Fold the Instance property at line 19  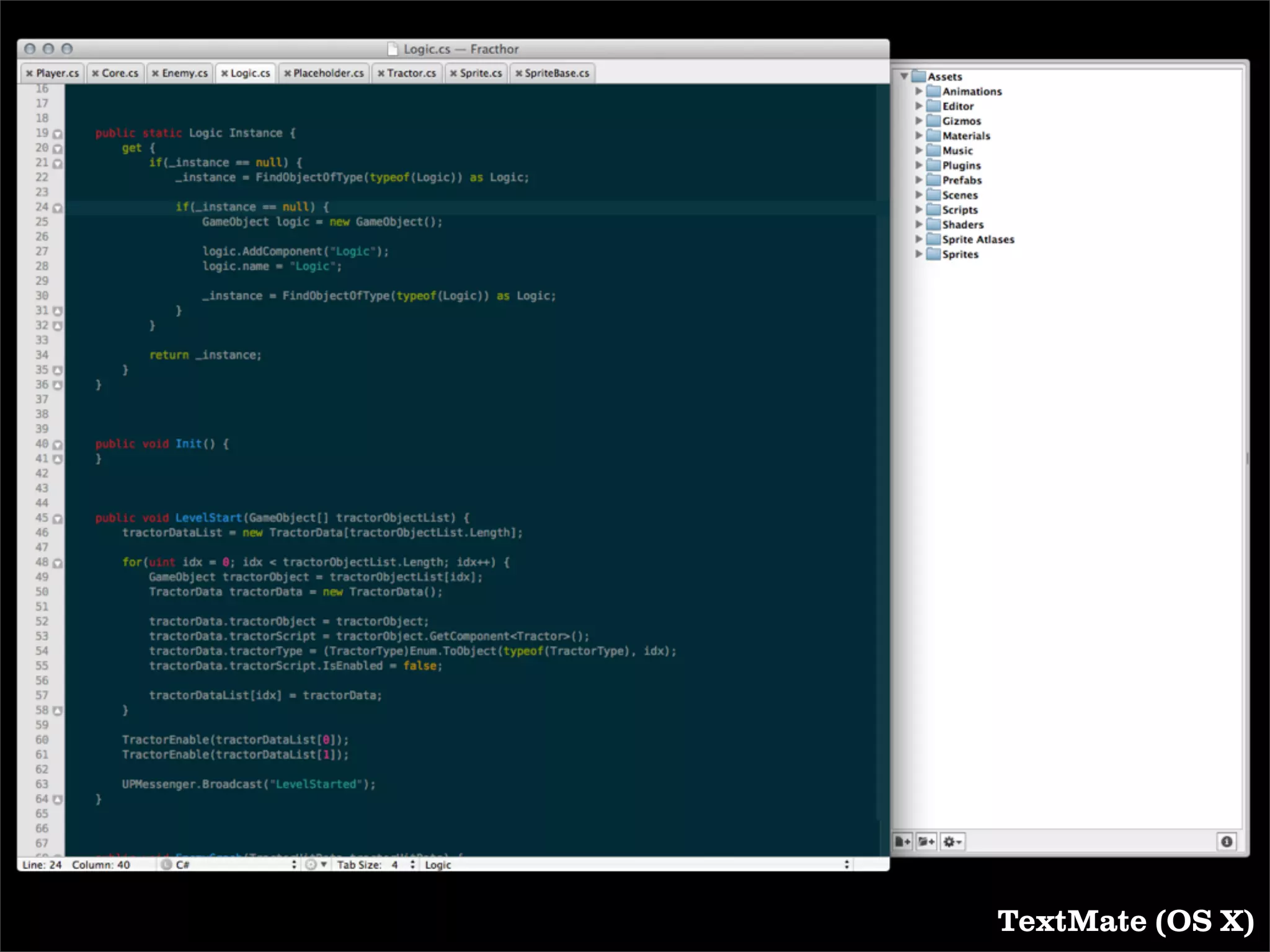(58, 134)
